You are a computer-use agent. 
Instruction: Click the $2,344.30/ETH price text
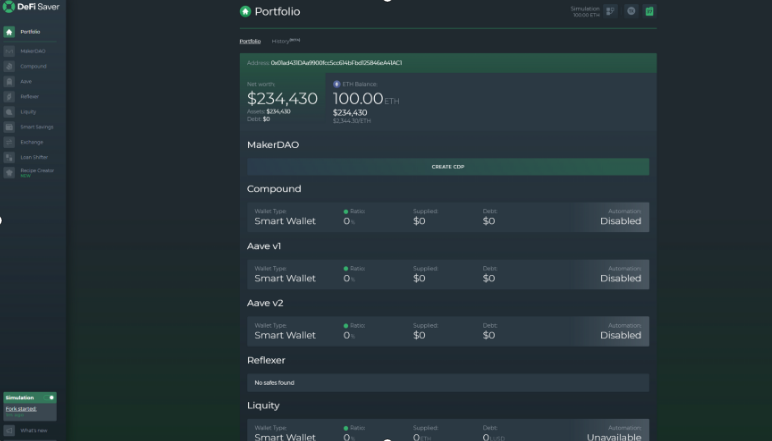[x=352, y=121]
